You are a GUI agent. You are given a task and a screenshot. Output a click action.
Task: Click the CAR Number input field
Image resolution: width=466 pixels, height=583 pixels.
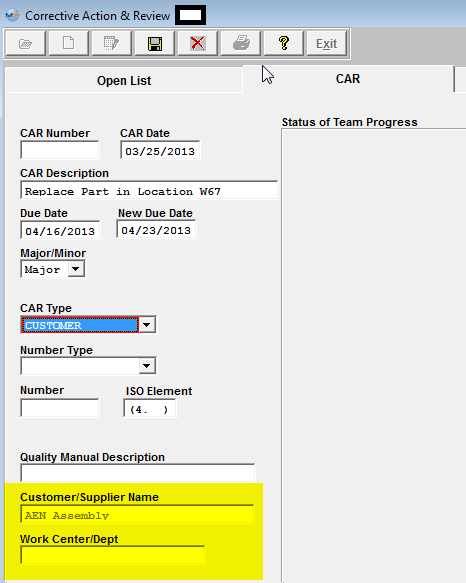(x=60, y=150)
